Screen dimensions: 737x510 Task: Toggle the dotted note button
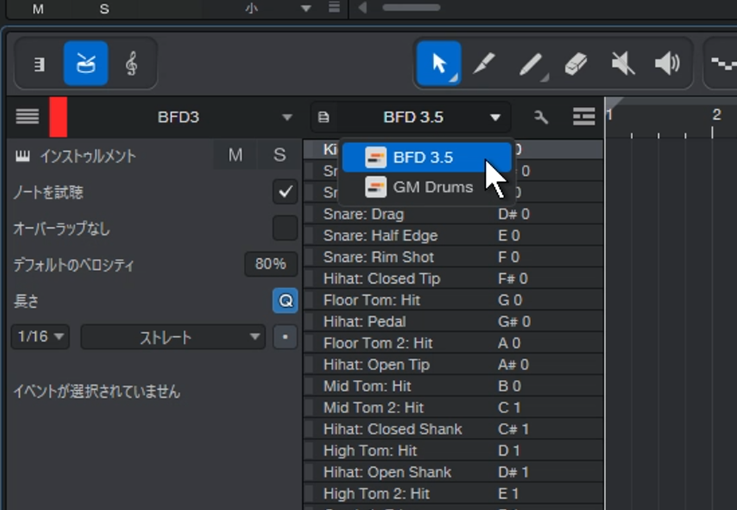click(285, 337)
